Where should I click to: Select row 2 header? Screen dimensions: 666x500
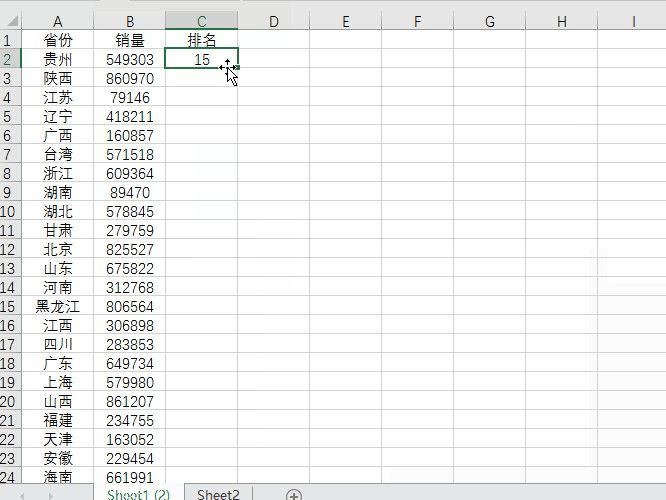pyautogui.click(x=10, y=59)
